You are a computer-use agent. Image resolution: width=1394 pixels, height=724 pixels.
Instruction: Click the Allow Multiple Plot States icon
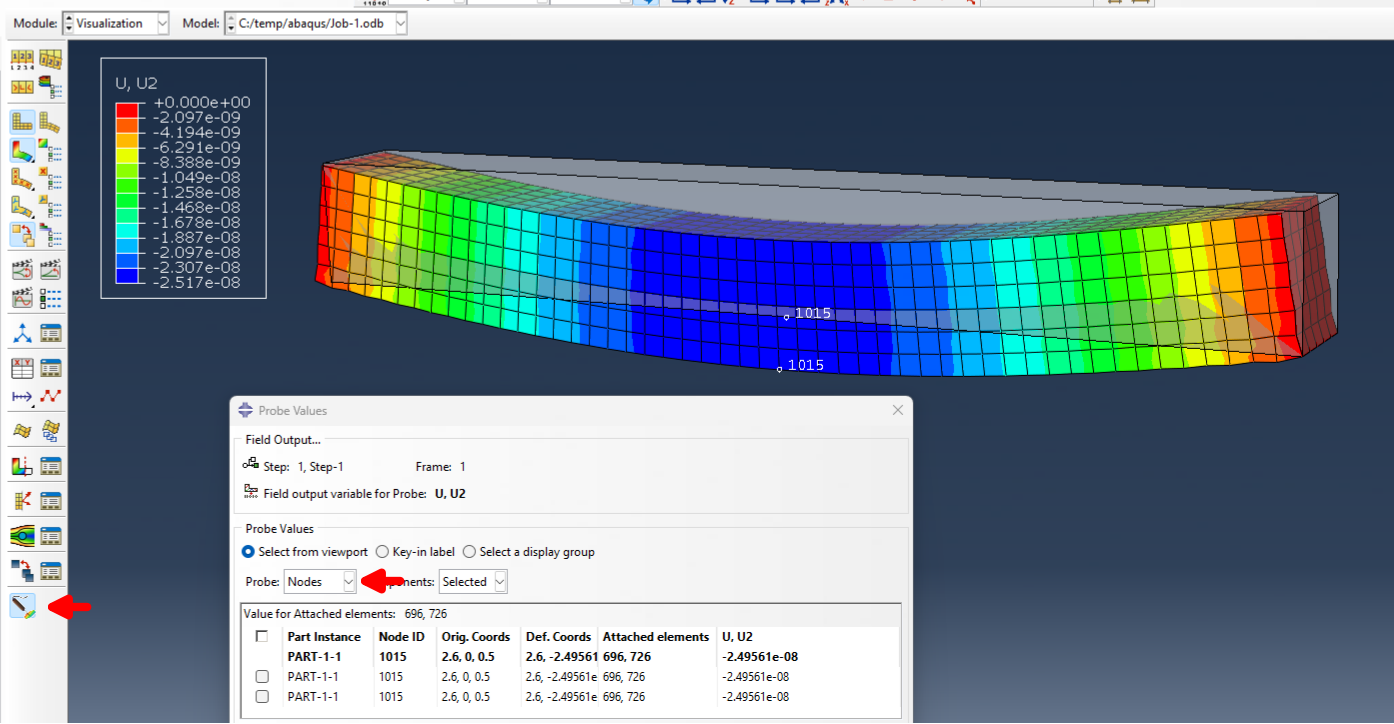pos(22,235)
